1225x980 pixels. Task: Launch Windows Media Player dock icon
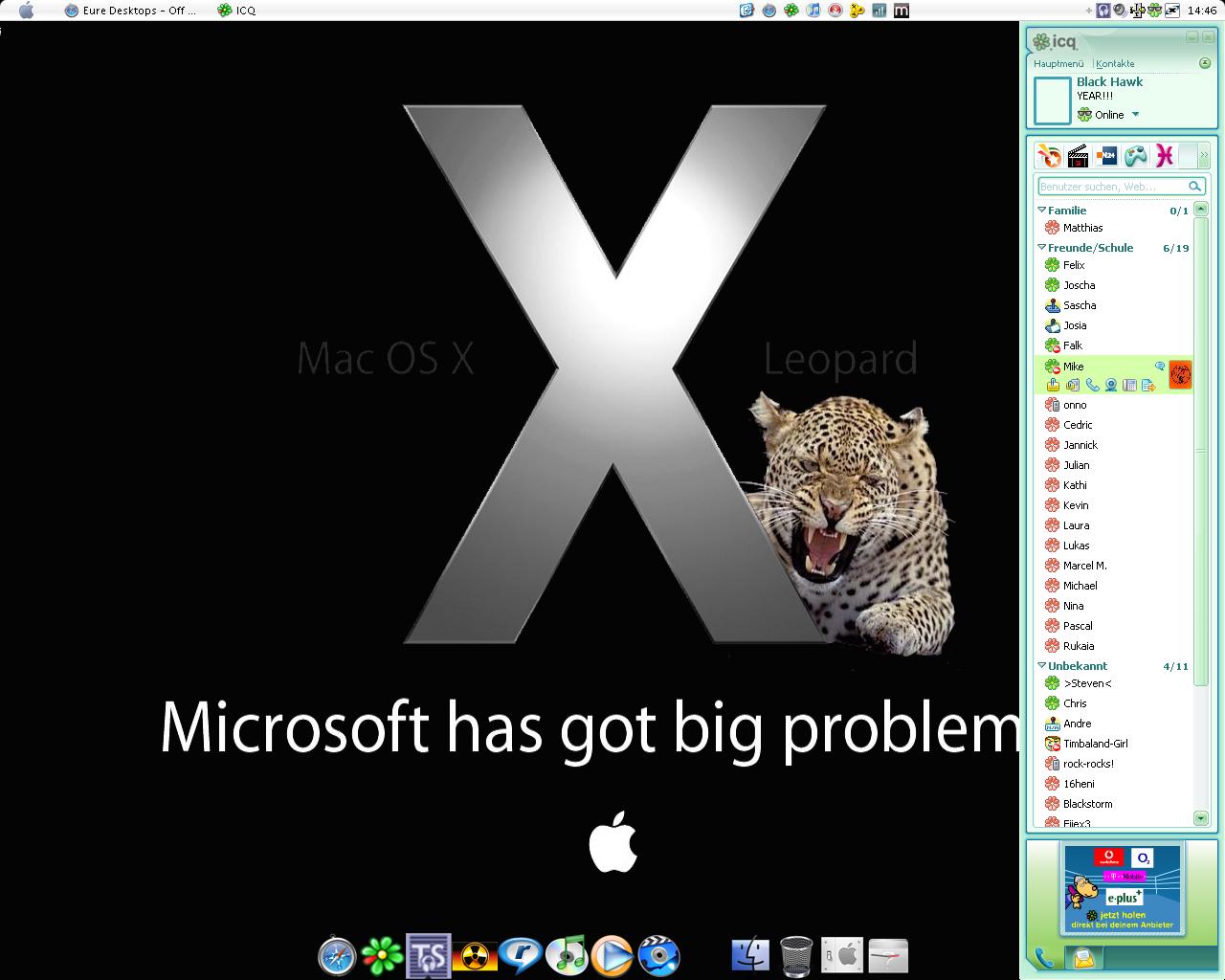click(612, 955)
